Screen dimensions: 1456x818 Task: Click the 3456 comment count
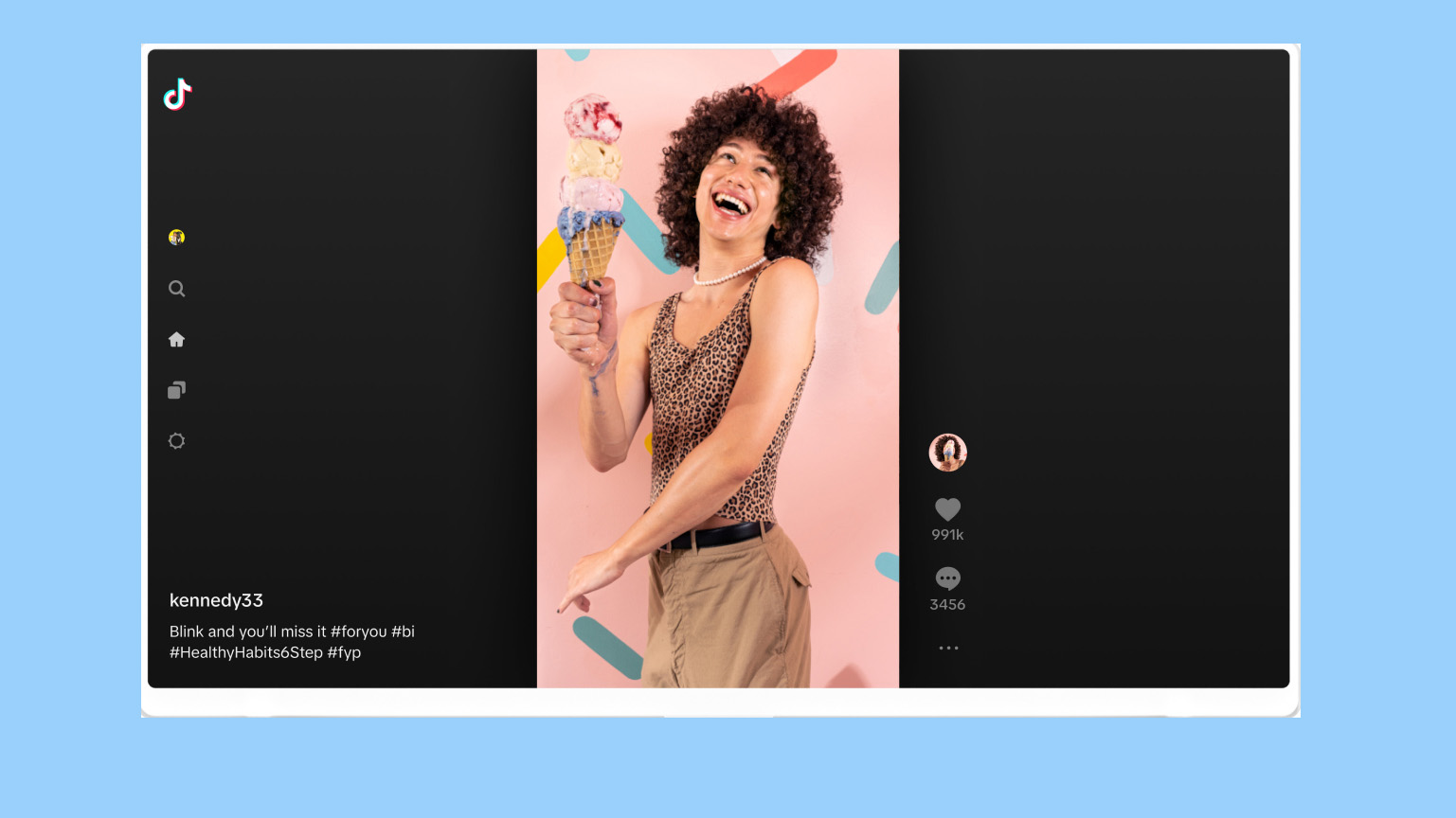click(947, 604)
